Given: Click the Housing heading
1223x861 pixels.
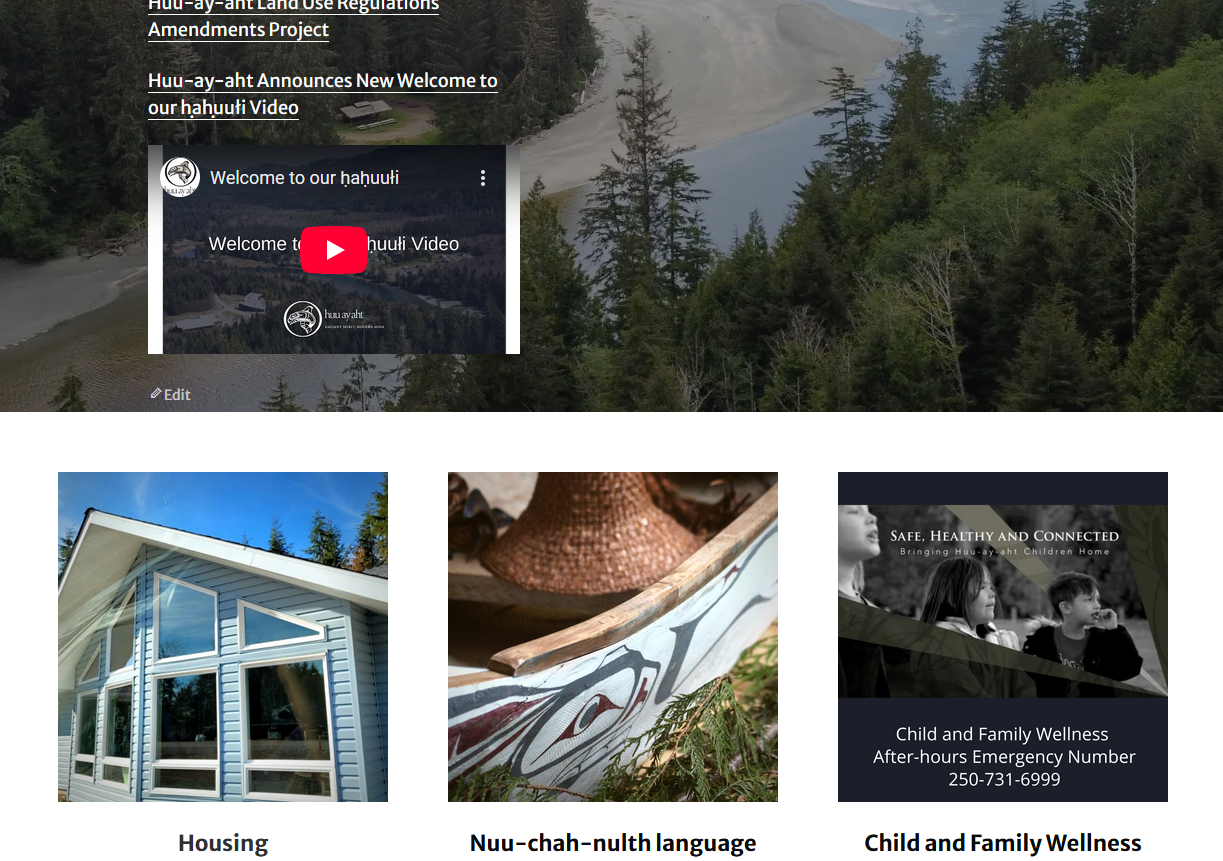Looking at the screenshot, I should pos(223,843).
